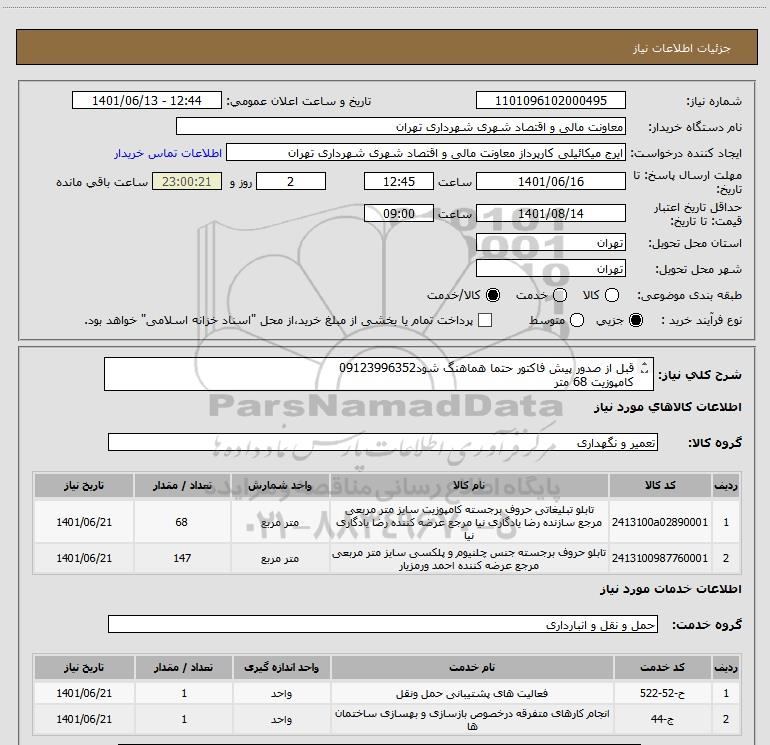
Task: Click quantity value 147
Action: (182, 558)
